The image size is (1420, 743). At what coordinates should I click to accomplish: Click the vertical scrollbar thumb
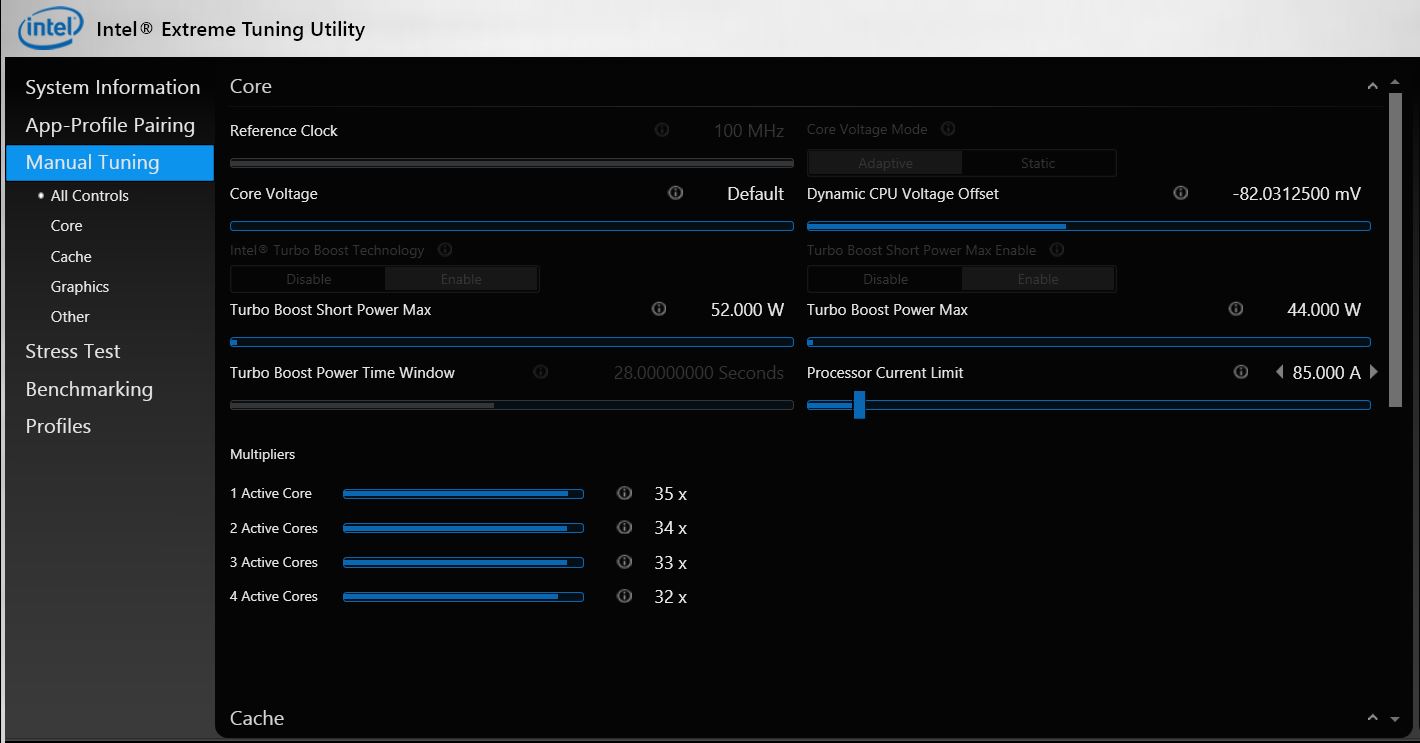click(x=1395, y=250)
